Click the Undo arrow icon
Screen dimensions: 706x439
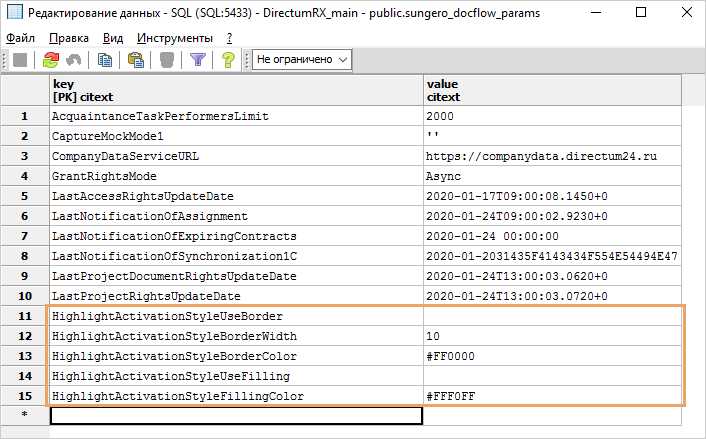click(x=73, y=60)
